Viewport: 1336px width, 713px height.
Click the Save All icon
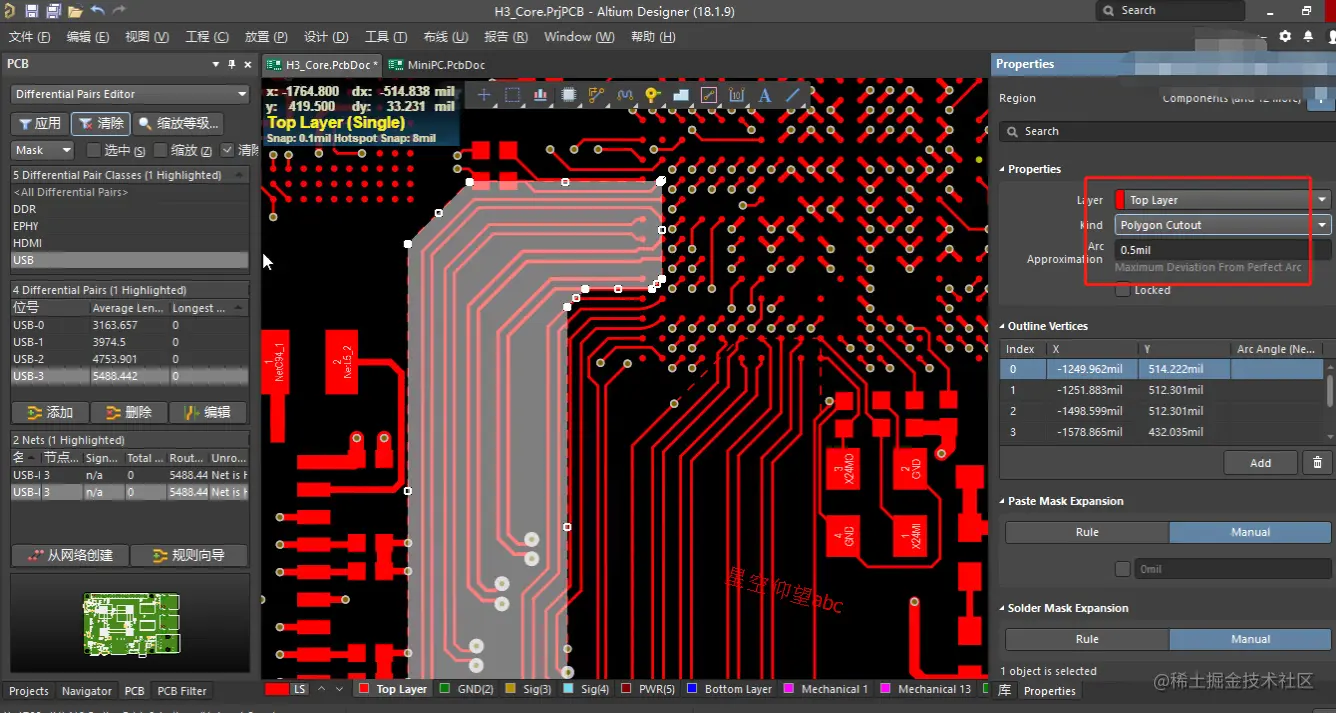point(53,11)
